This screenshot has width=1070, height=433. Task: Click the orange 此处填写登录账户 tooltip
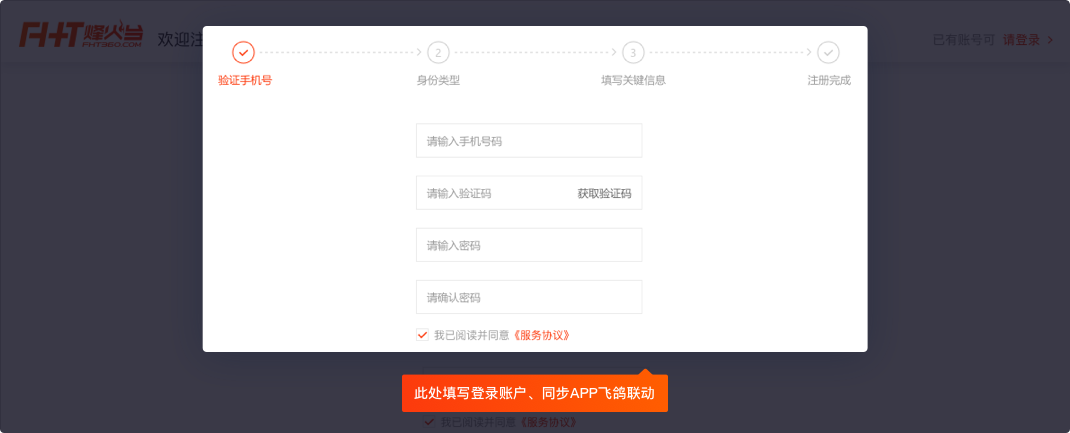[534, 393]
